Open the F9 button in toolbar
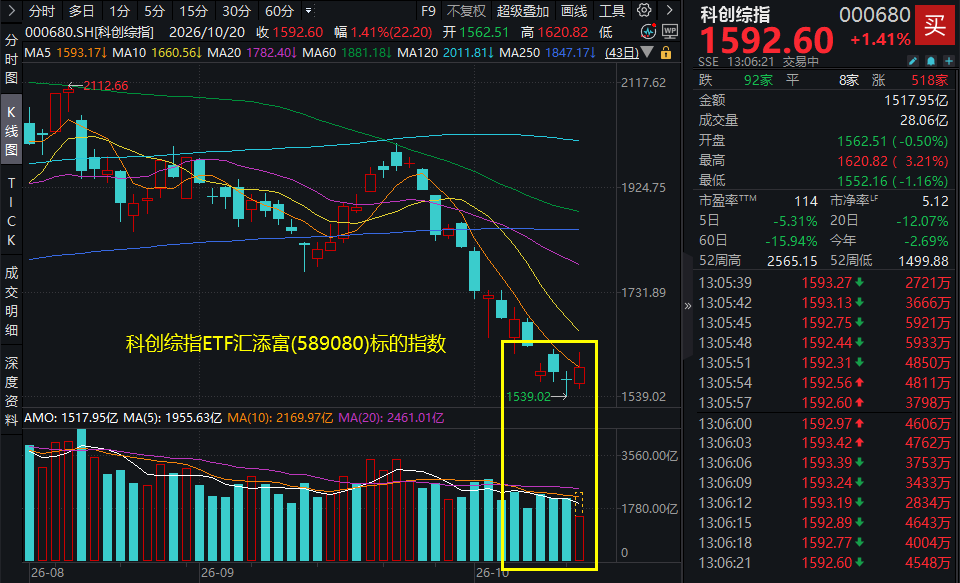Screen dimensions: 960x583 429,11
